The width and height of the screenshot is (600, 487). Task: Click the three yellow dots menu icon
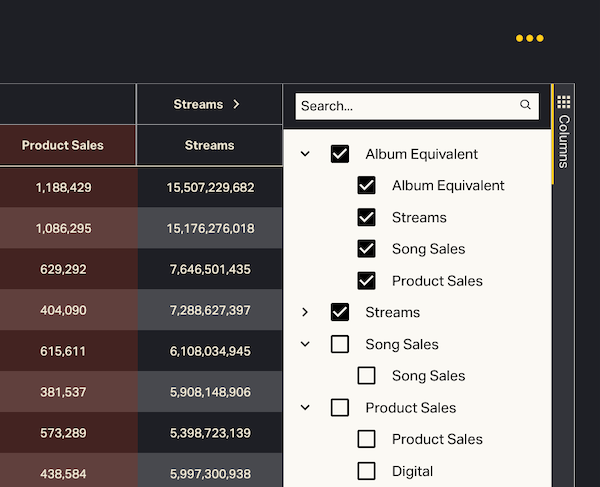pos(529,38)
